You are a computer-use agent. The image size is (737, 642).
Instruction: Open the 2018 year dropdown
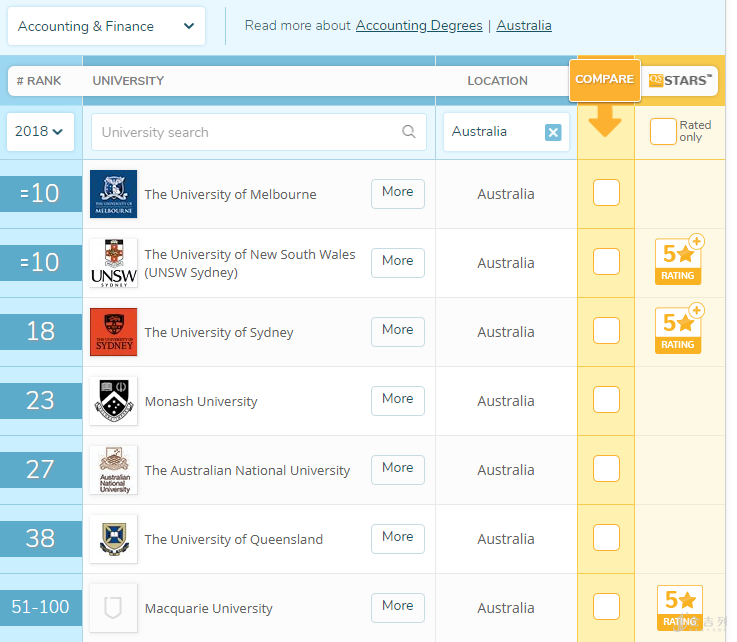(x=40, y=132)
